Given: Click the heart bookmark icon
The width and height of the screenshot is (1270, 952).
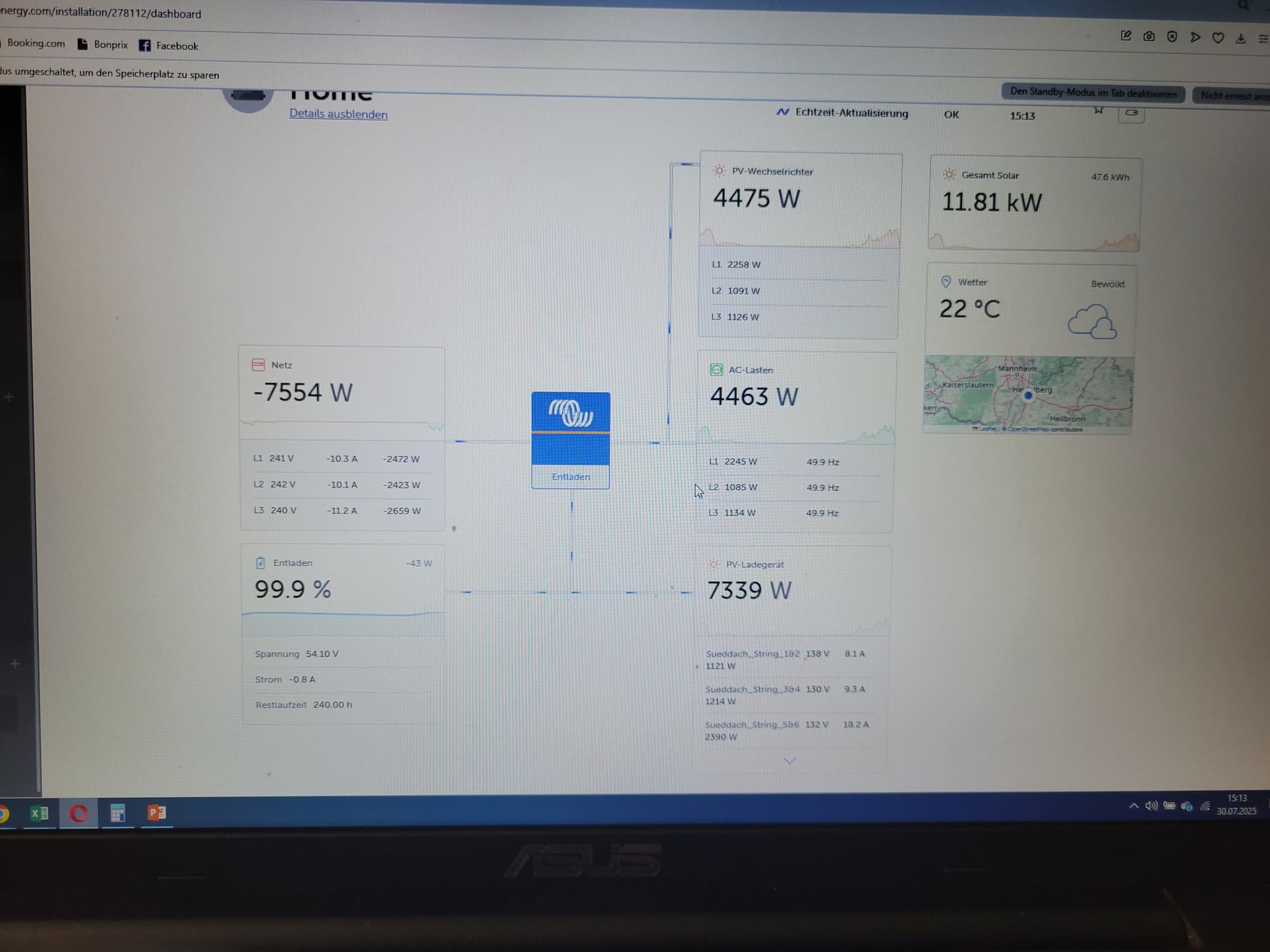Looking at the screenshot, I should pos(1218,38).
